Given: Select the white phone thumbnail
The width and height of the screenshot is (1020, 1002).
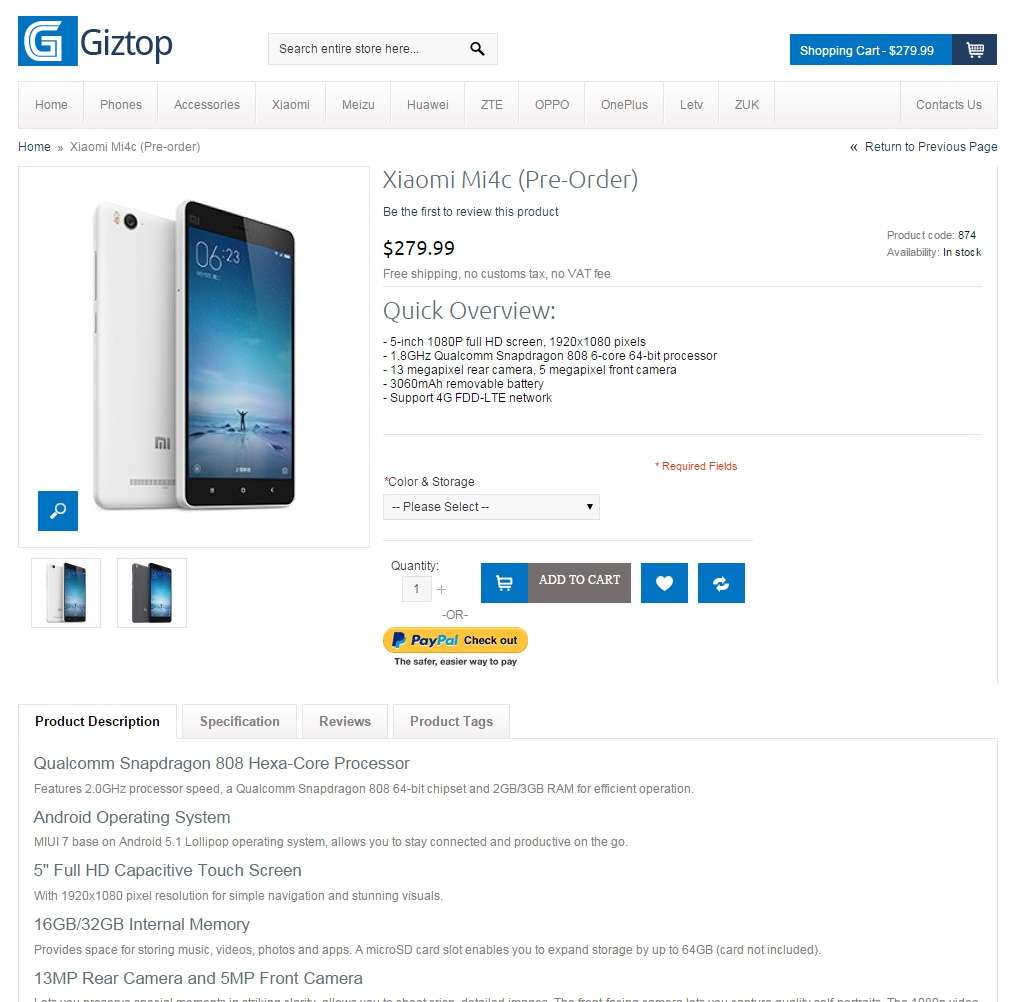Looking at the screenshot, I should pos(66,593).
